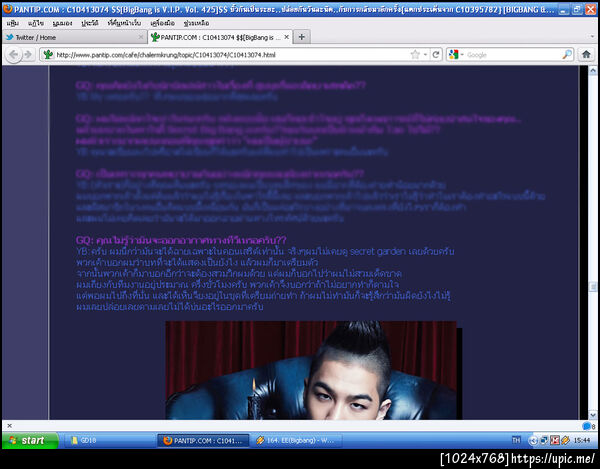This screenshot has height=469, width=600.
Task: Switch to the Twitter / Home tab
Action: coord(74,37)
